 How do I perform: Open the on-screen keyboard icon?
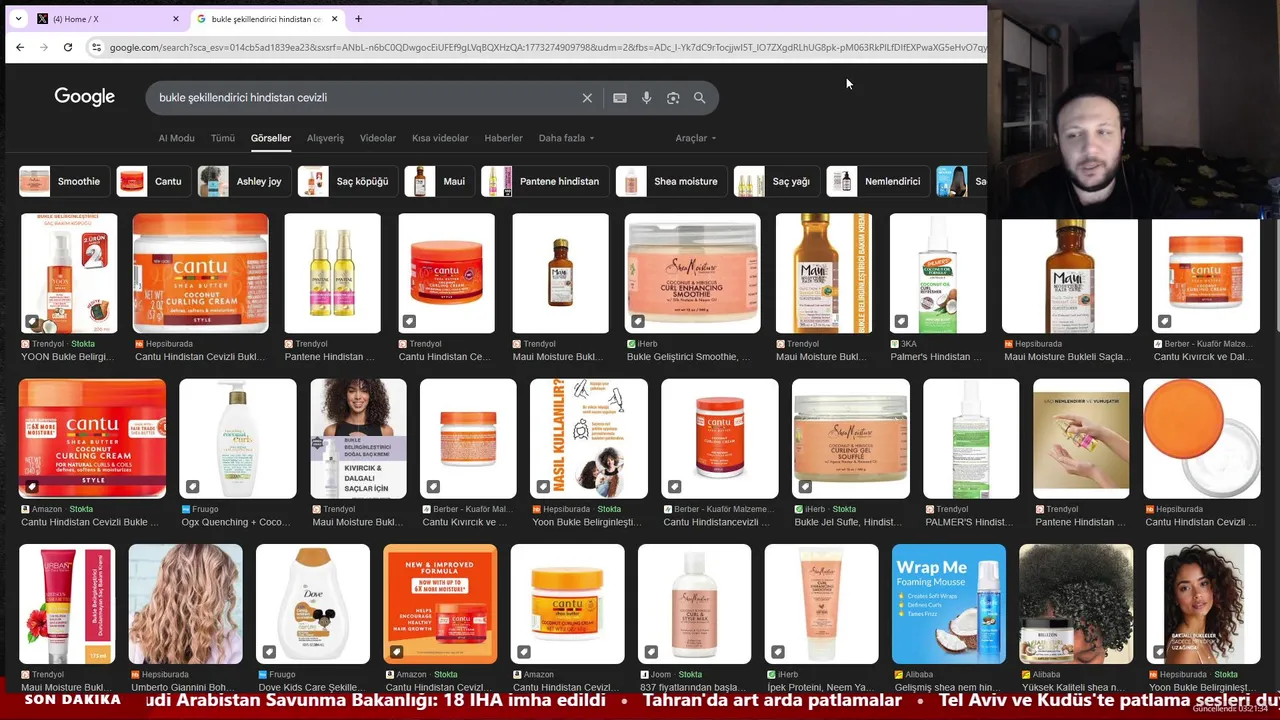[620, 98]
